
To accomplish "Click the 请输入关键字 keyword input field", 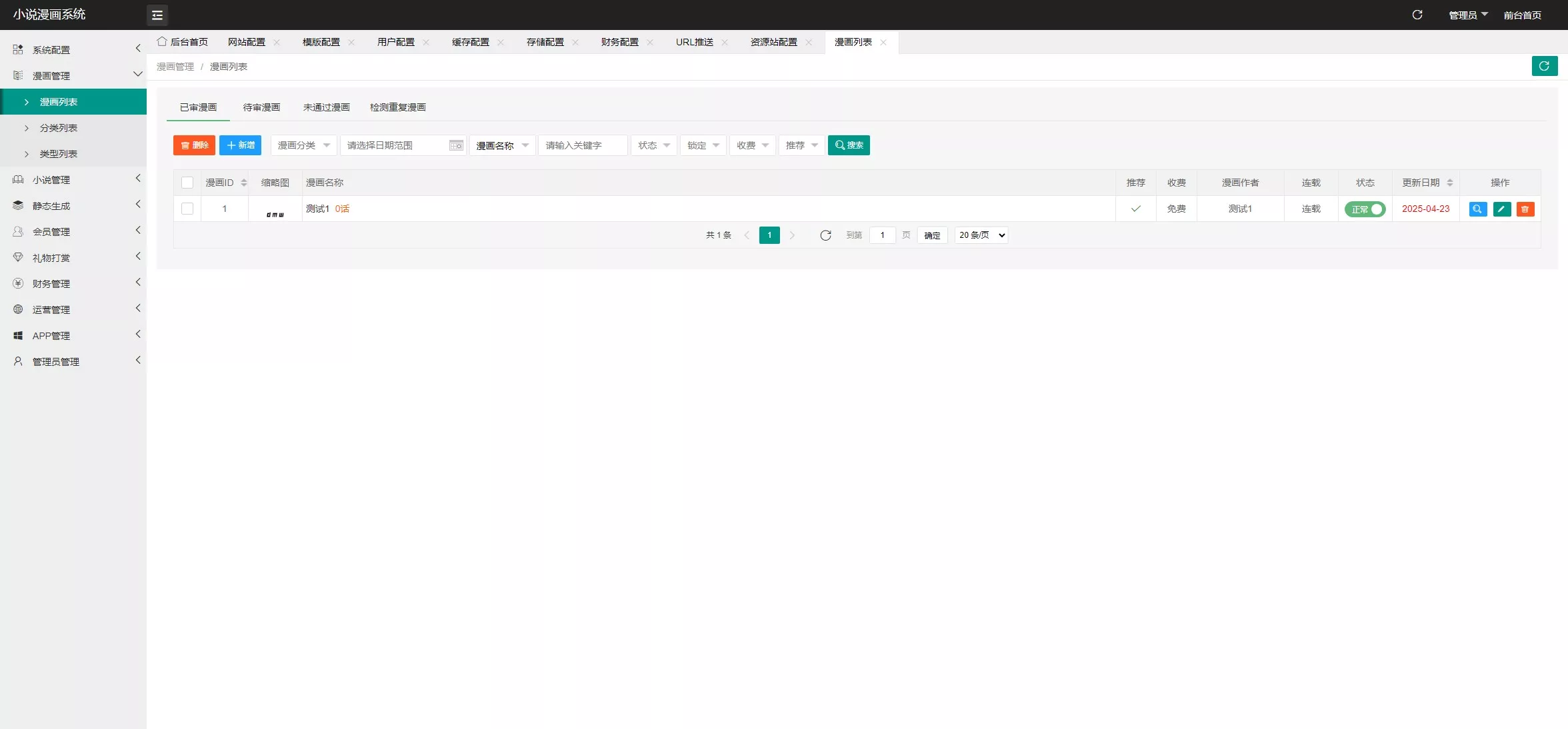I will pyautogui.click(x=583, y=145).
